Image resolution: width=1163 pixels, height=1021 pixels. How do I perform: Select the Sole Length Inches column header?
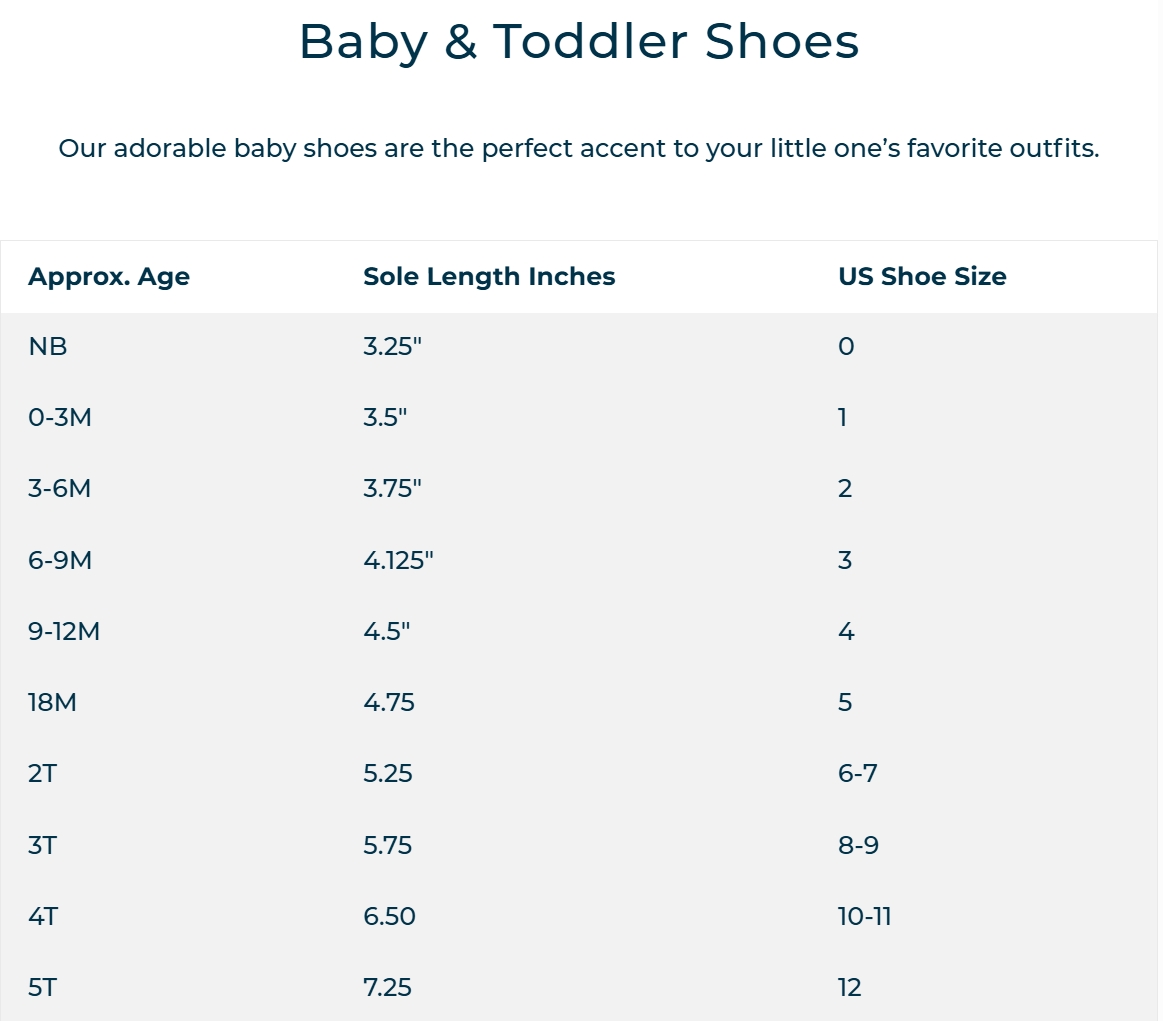click(x=489, y=277)
